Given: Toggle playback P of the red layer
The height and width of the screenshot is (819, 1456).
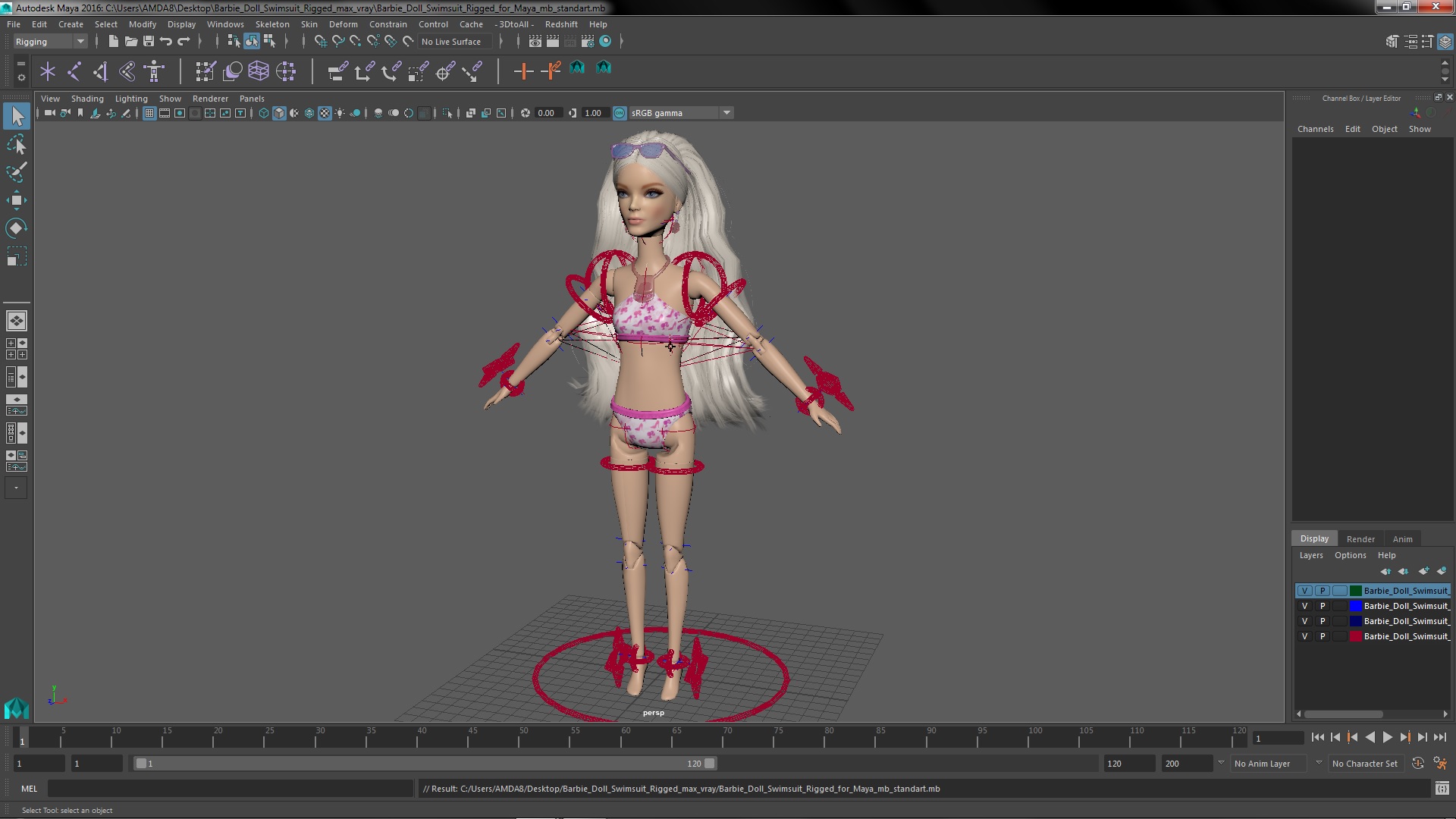Looking at the screenshot, I should 1323,636.
